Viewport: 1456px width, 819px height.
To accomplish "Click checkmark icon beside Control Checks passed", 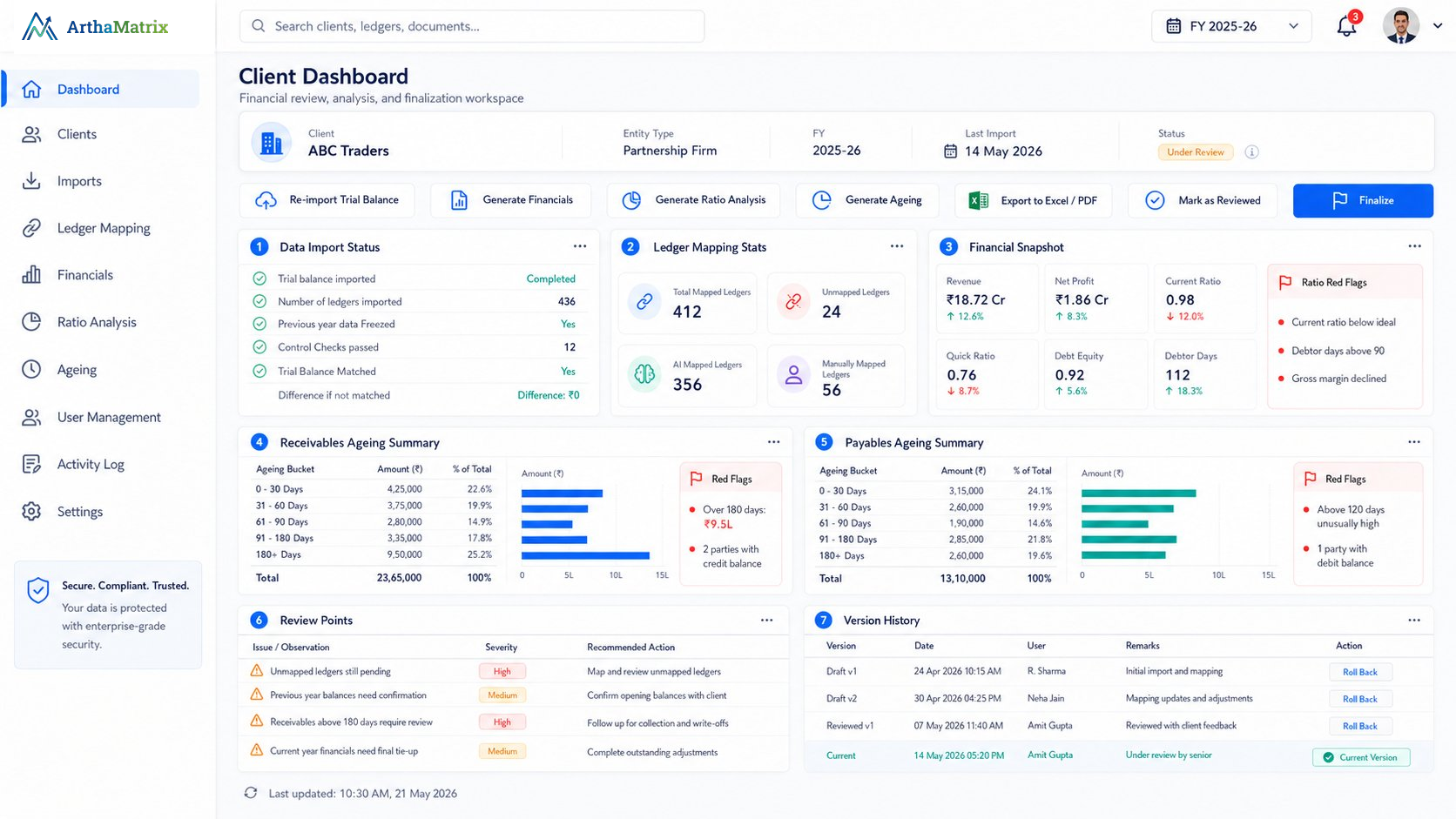I will pos(260,346).
